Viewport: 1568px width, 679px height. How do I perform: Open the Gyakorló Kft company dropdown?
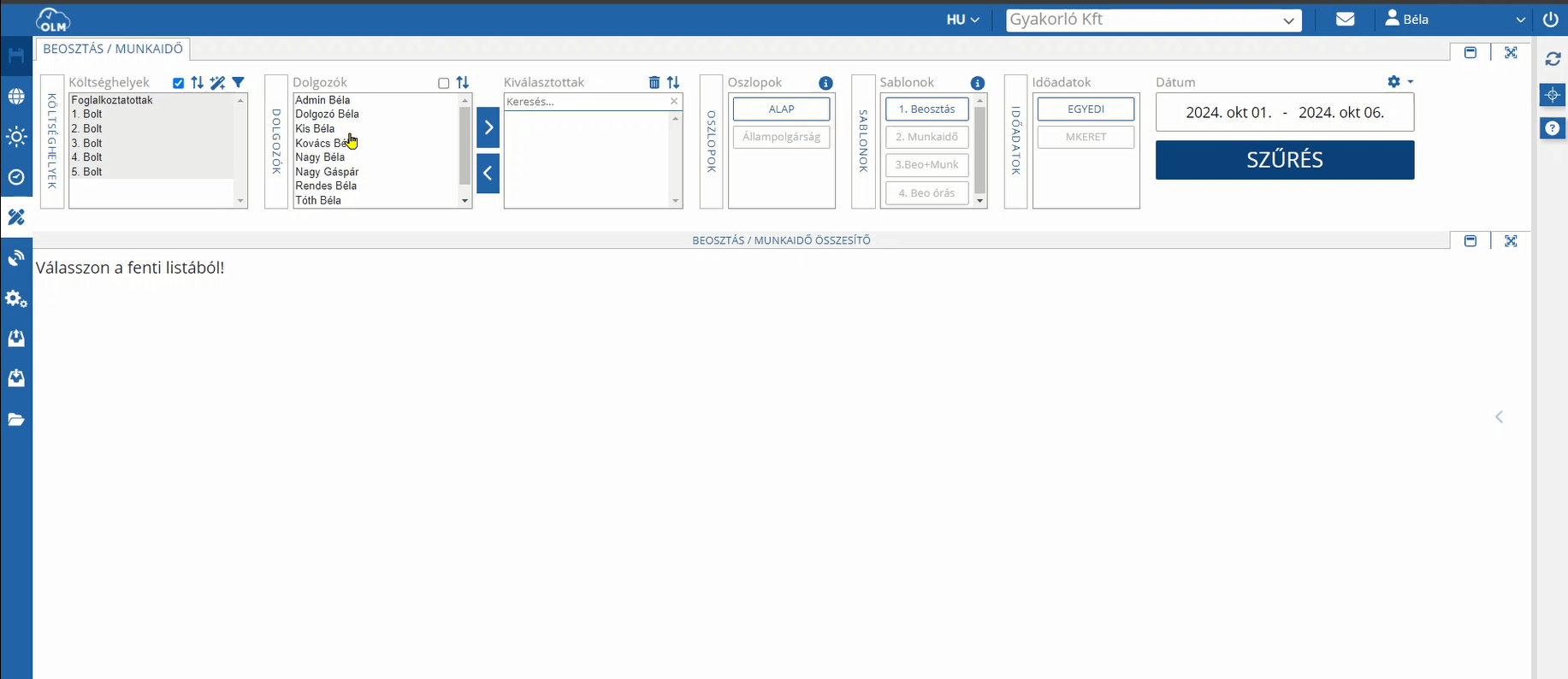[x=1153, y=20]
